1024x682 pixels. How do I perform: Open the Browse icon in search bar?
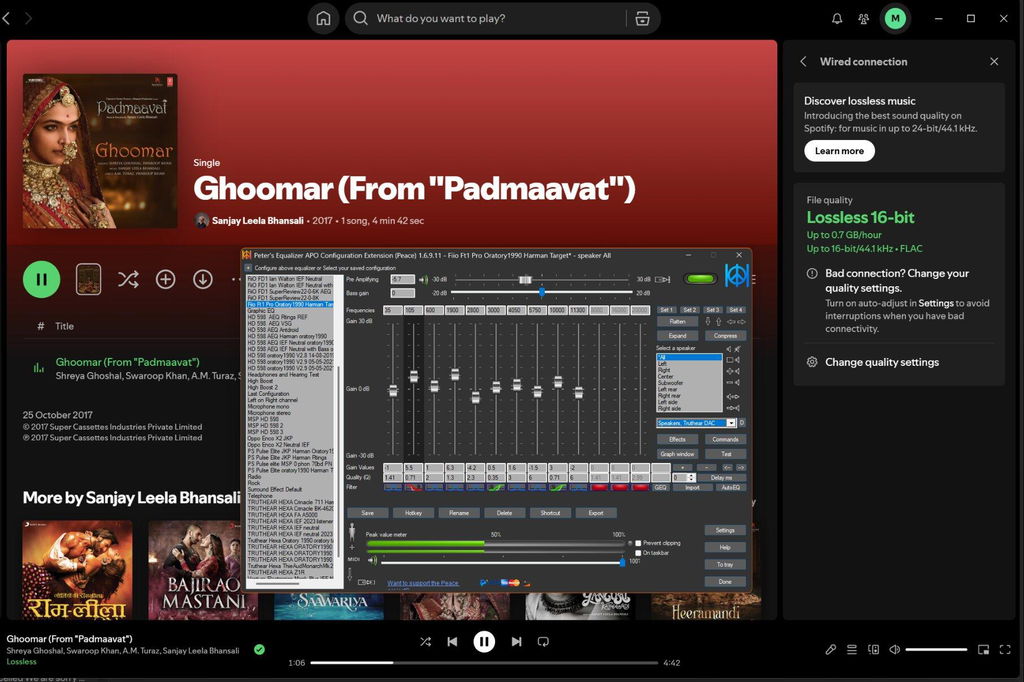[642, 18]
